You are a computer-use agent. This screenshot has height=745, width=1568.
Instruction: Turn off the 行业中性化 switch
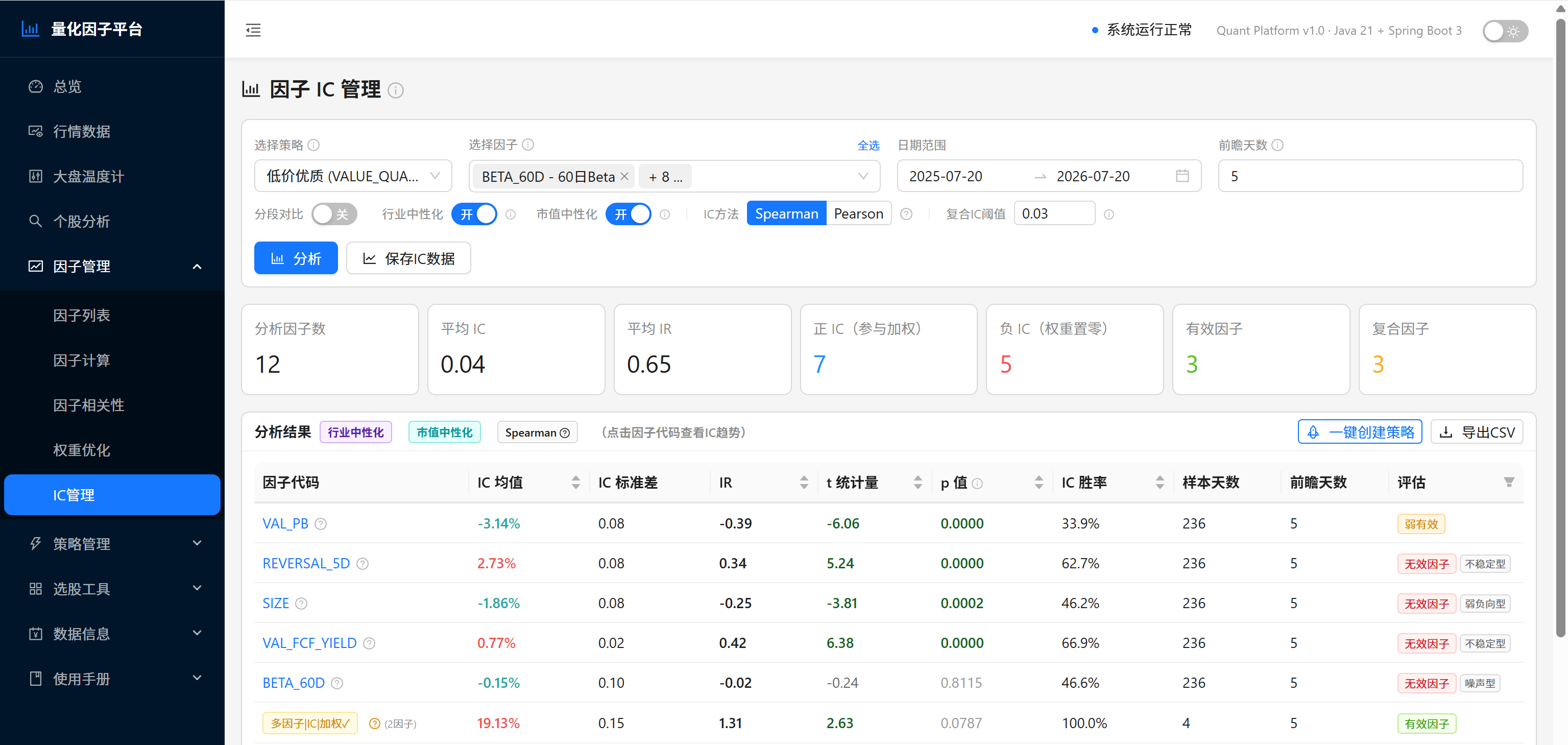(x=473, y=214)
